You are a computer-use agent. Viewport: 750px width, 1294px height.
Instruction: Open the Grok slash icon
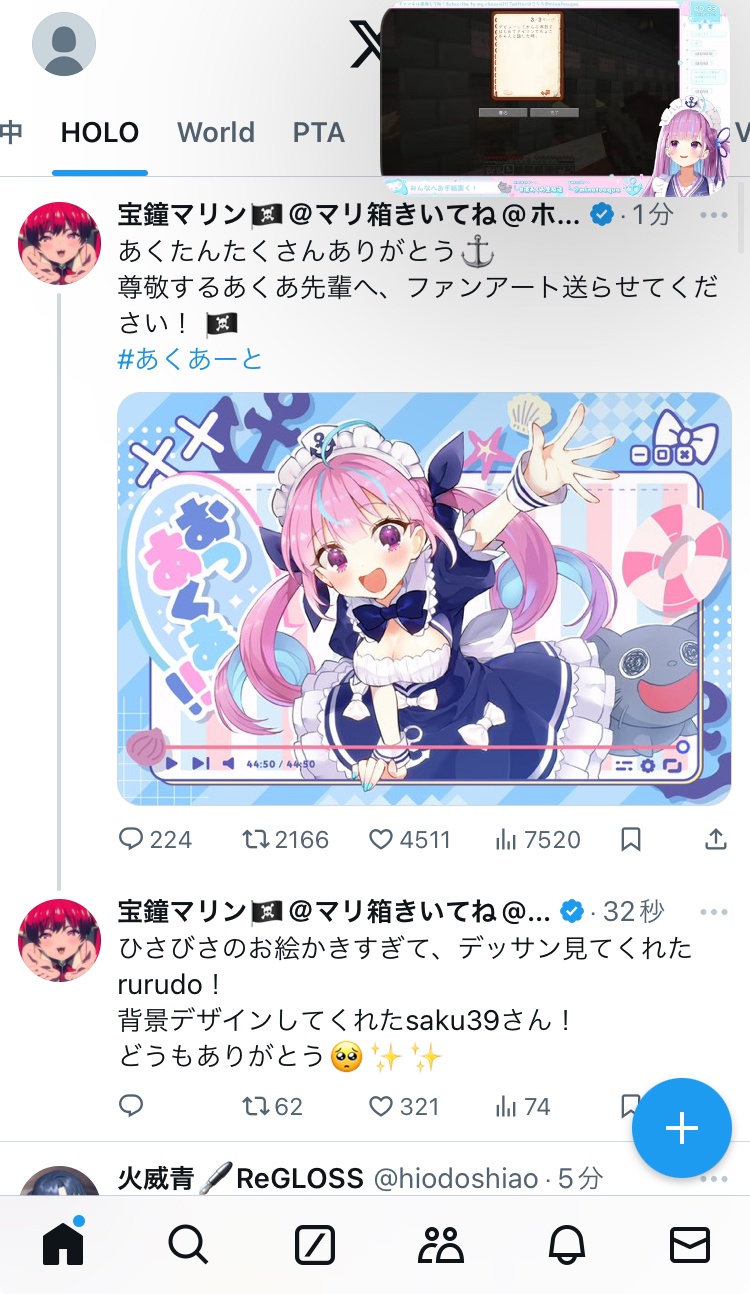pos(315,1245)
